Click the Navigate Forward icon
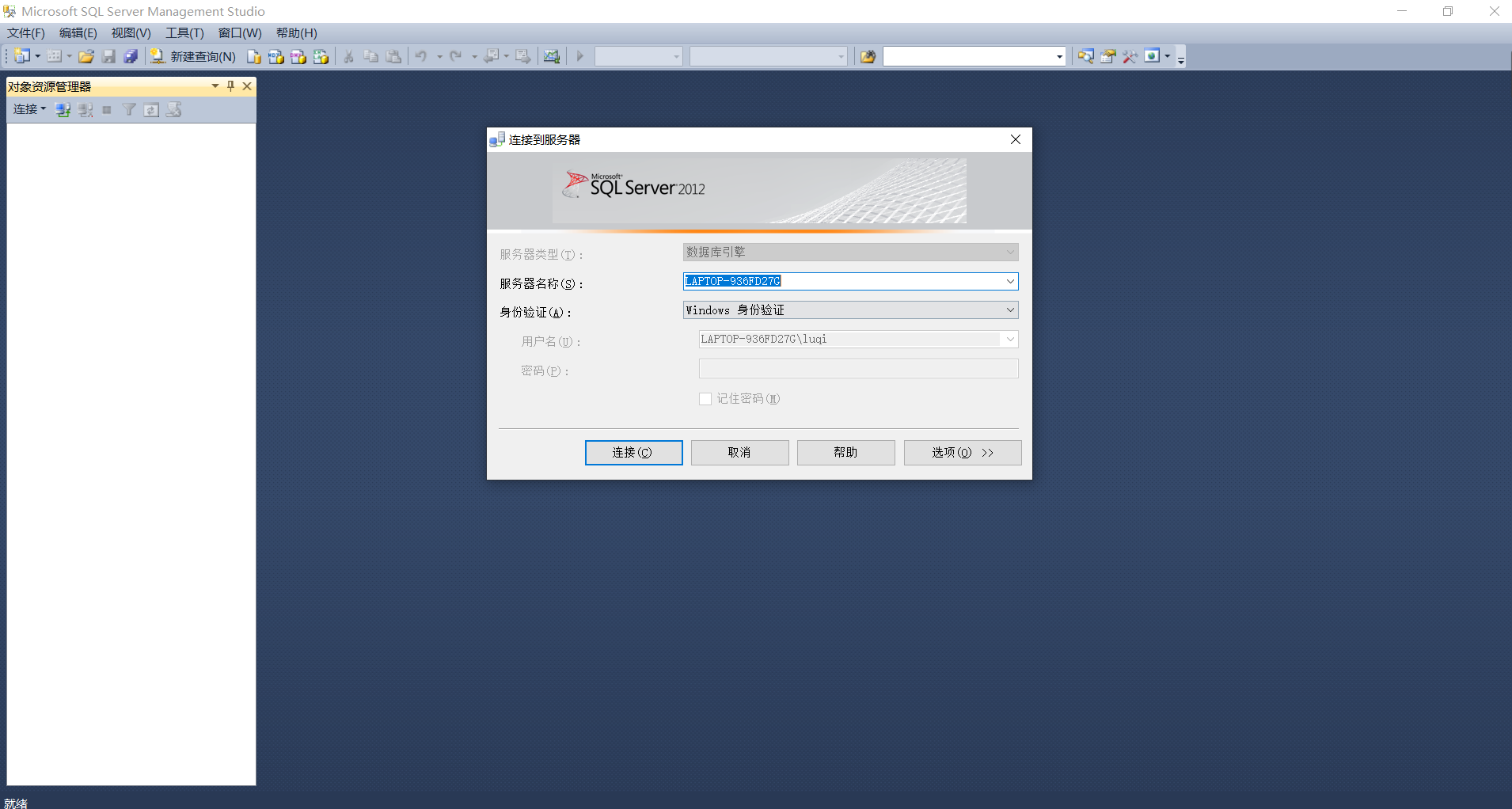The width and height of the screenshot is (1512, 809). [x=523, y=56]
